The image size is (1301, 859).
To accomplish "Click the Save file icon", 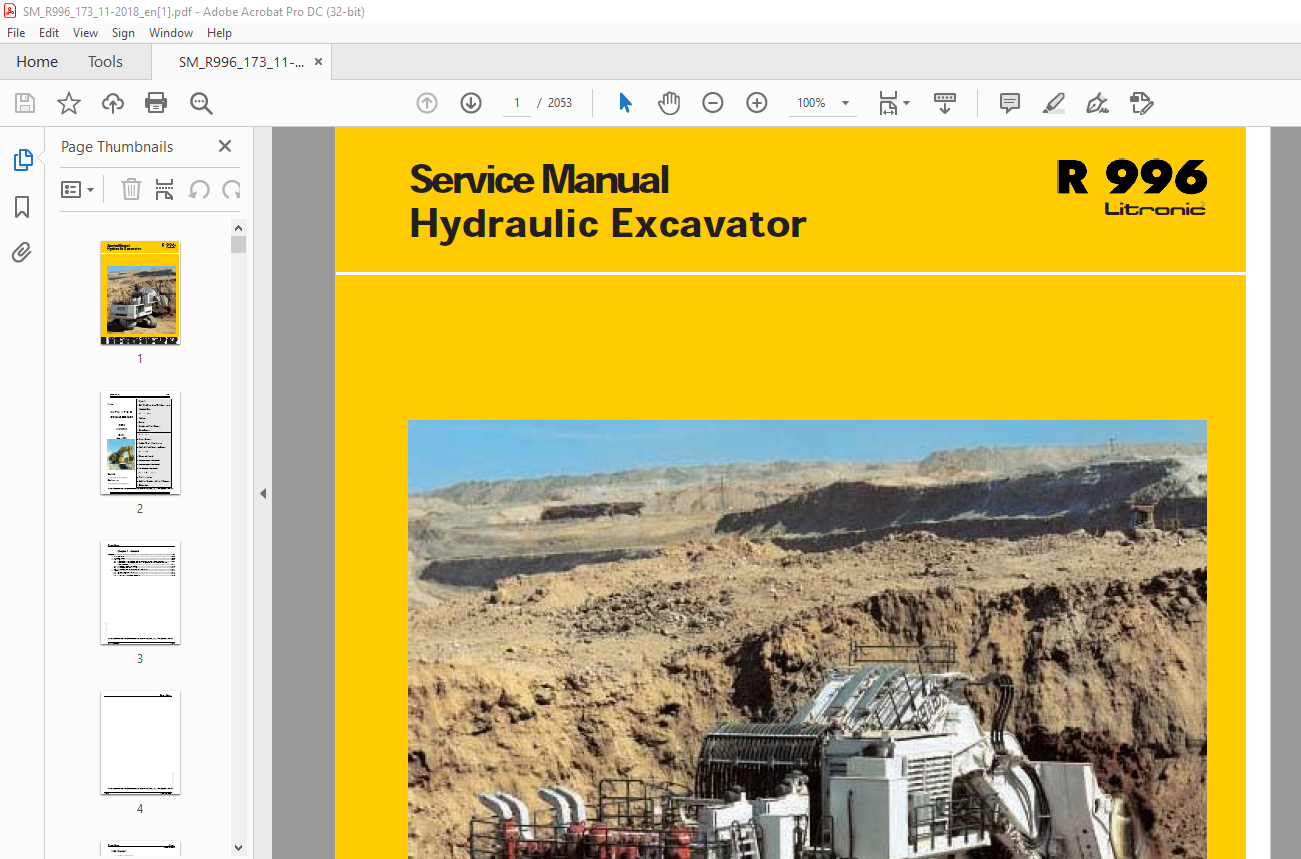I will point(25,103).
